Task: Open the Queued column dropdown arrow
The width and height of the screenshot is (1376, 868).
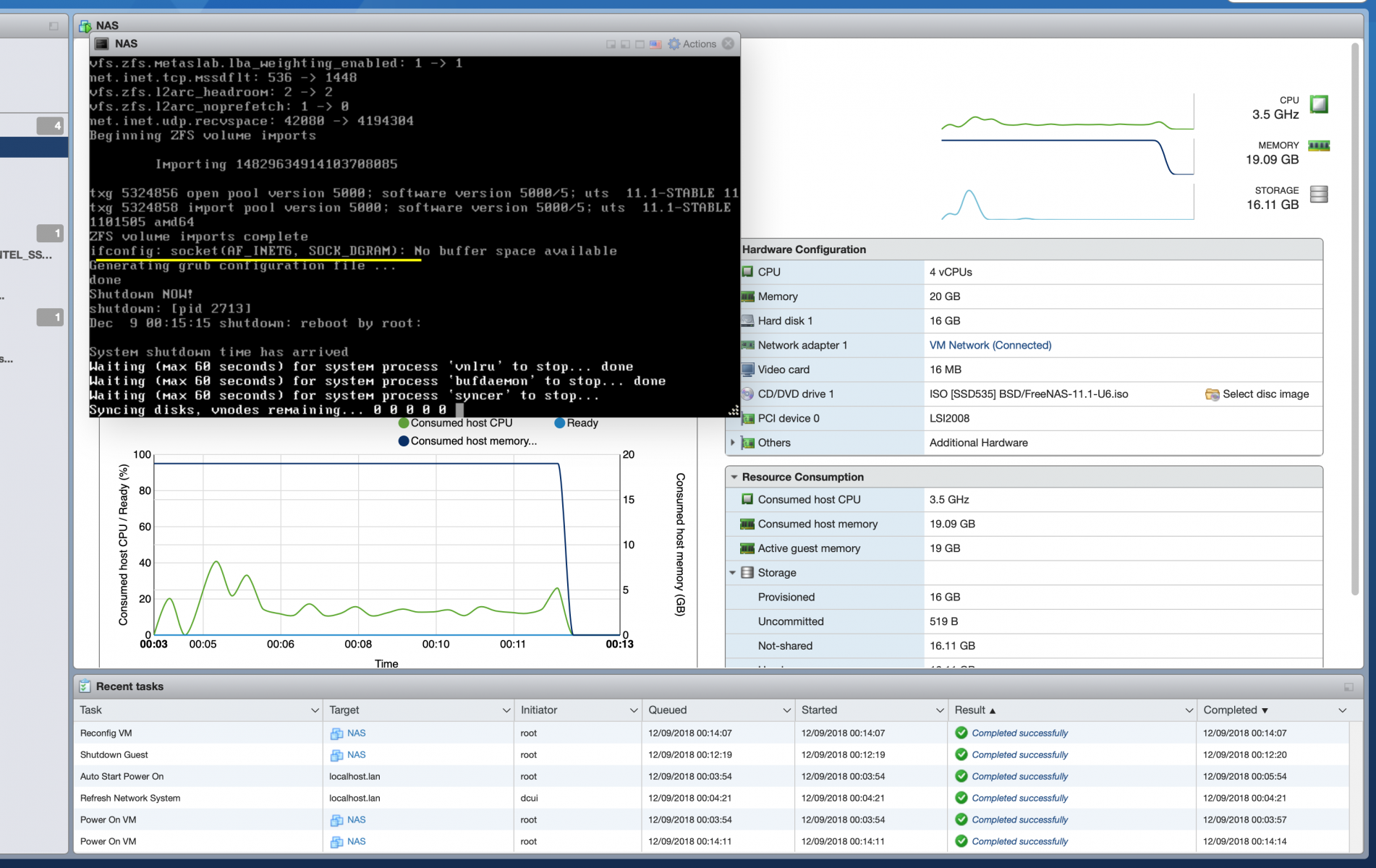Action: pyautogui.click(x=786, y=710)
